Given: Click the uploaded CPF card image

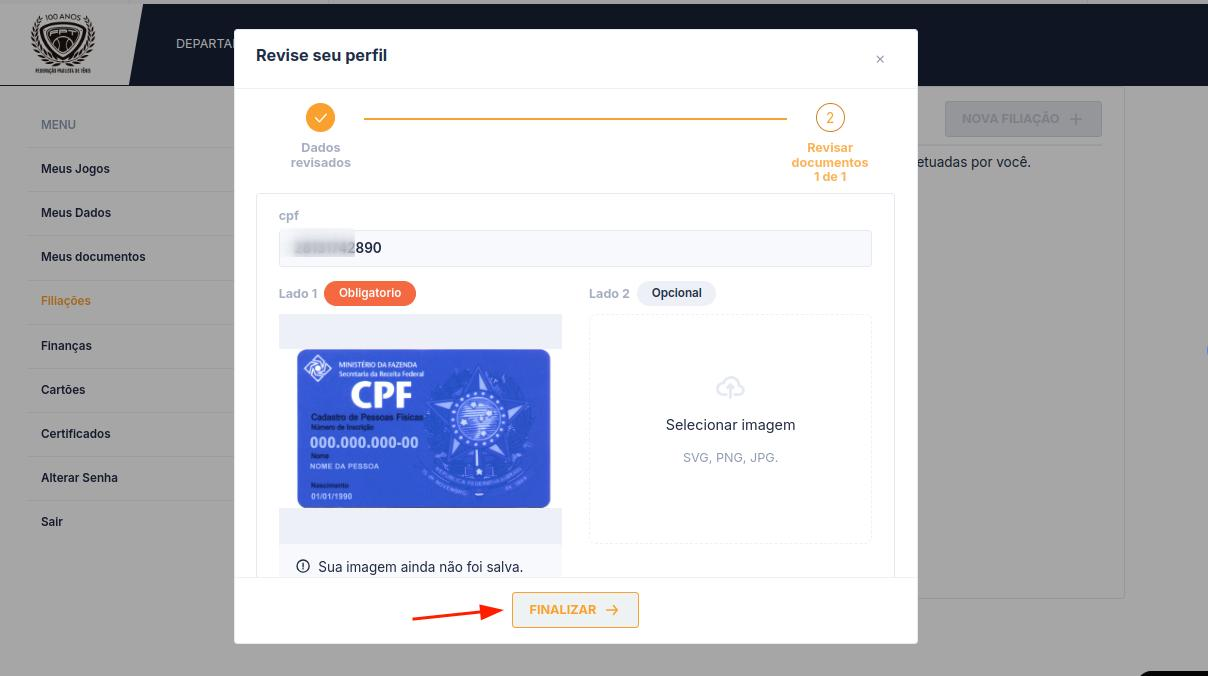Looking at the screenshot, I should tap(423, 428).
